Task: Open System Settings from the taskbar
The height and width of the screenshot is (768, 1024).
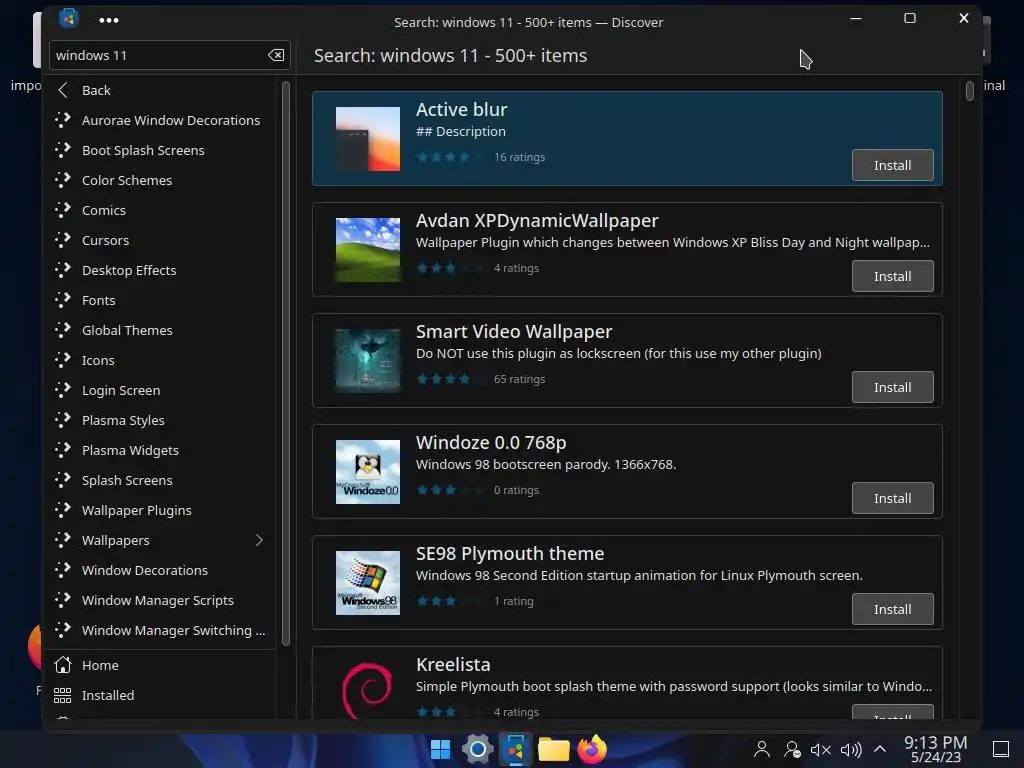Action: 477,750
